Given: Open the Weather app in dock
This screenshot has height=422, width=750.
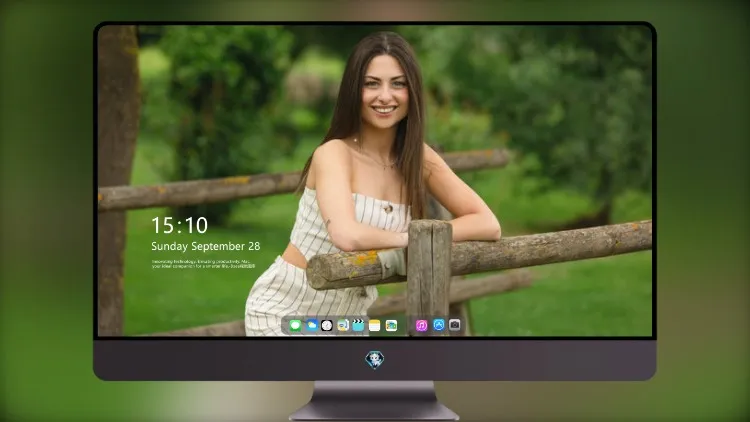Looking at the screenshot, I should click(x=311, y=326).
